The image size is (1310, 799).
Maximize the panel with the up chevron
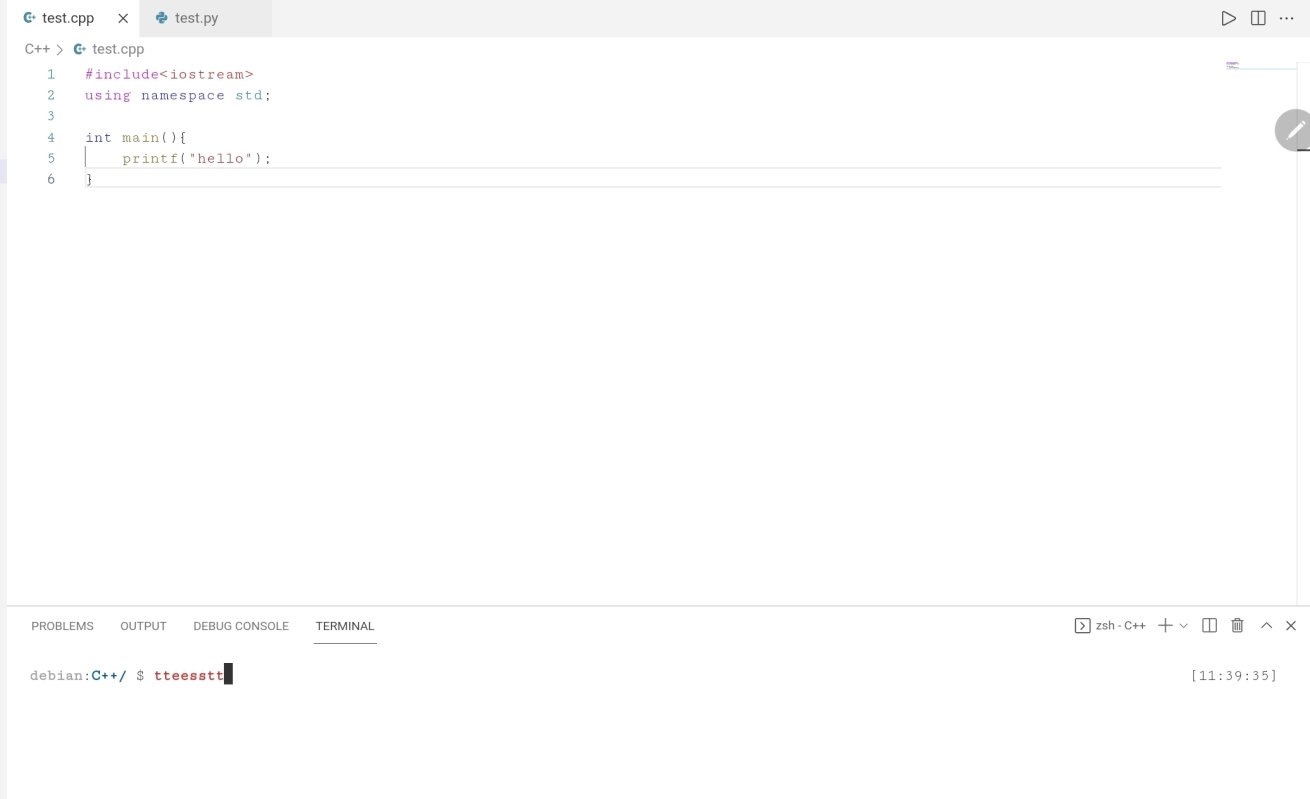click(x=1266, y=626)
